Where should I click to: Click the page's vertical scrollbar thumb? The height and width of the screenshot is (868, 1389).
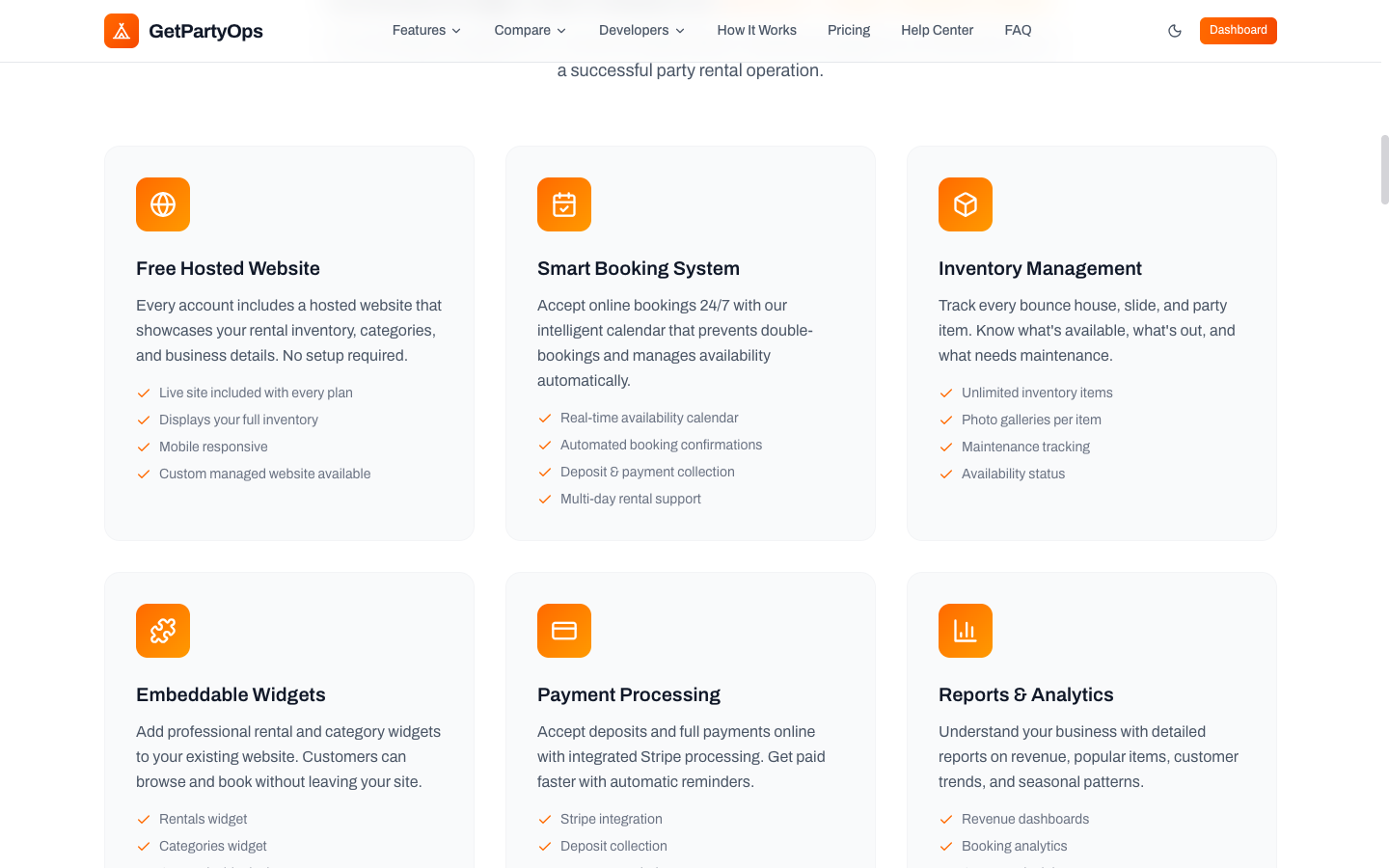[x=1385, y=170]
